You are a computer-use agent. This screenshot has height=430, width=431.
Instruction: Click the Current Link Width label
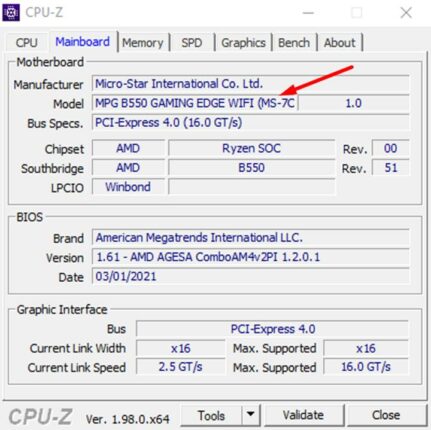tap(78, 348)
